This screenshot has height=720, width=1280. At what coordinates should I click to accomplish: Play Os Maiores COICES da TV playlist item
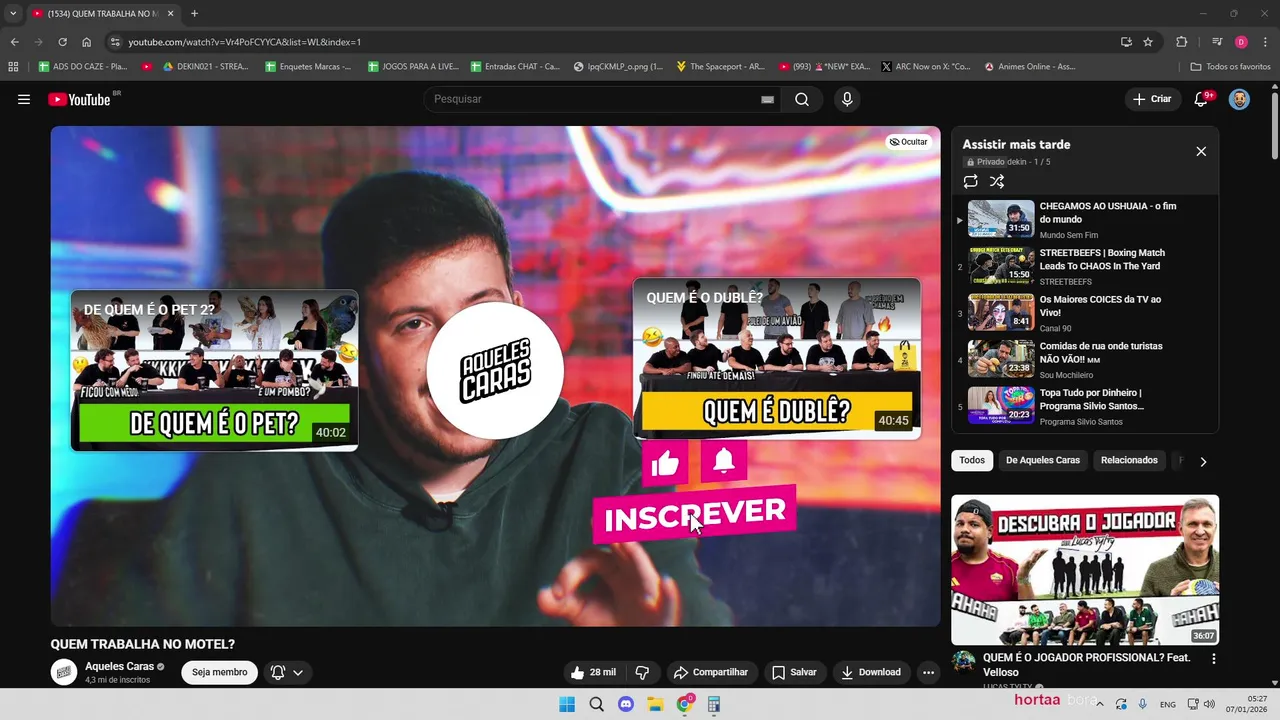(1085, 312)
